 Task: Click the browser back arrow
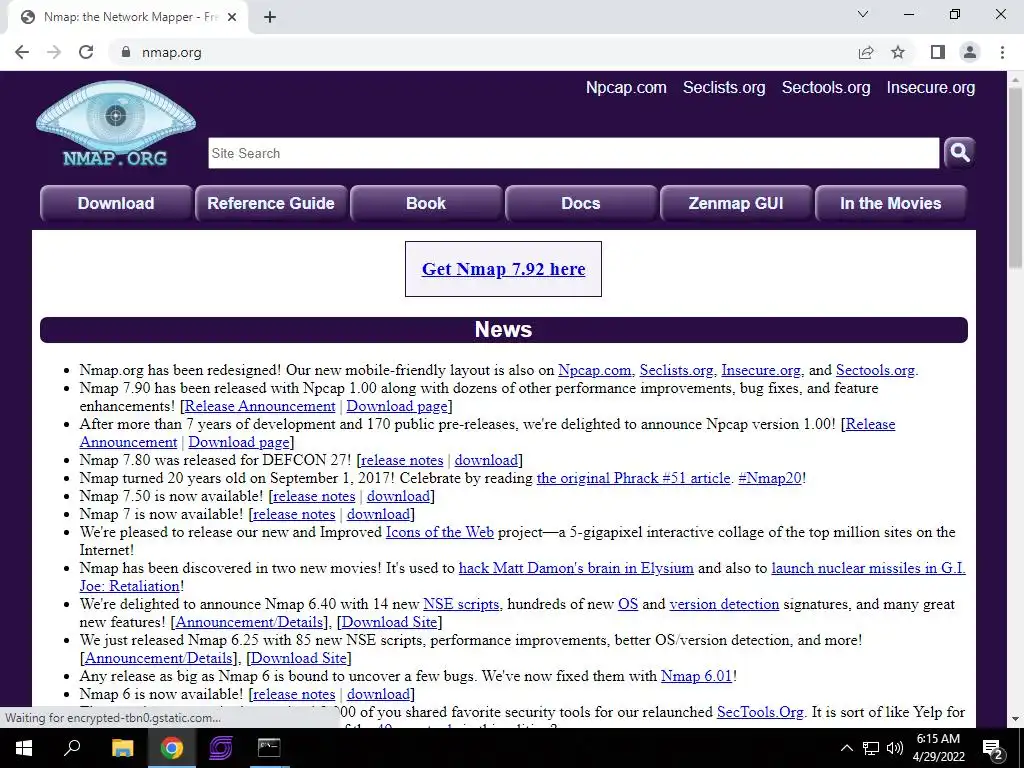[x=22, y=52]
